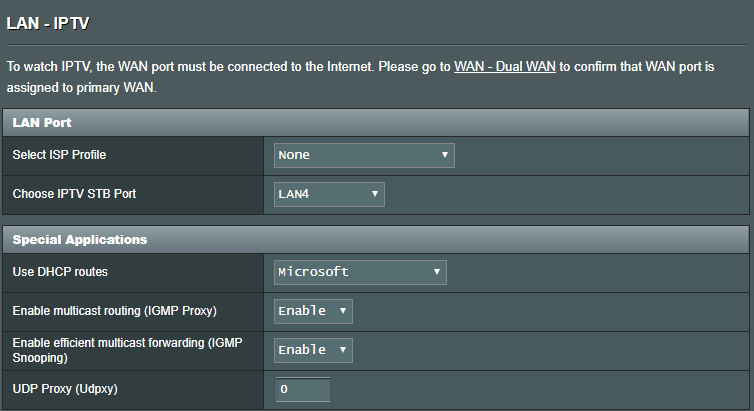Click the Enable multicast routing (IGMP Proxy) label
754x411 pixels.
coord(115,311)
